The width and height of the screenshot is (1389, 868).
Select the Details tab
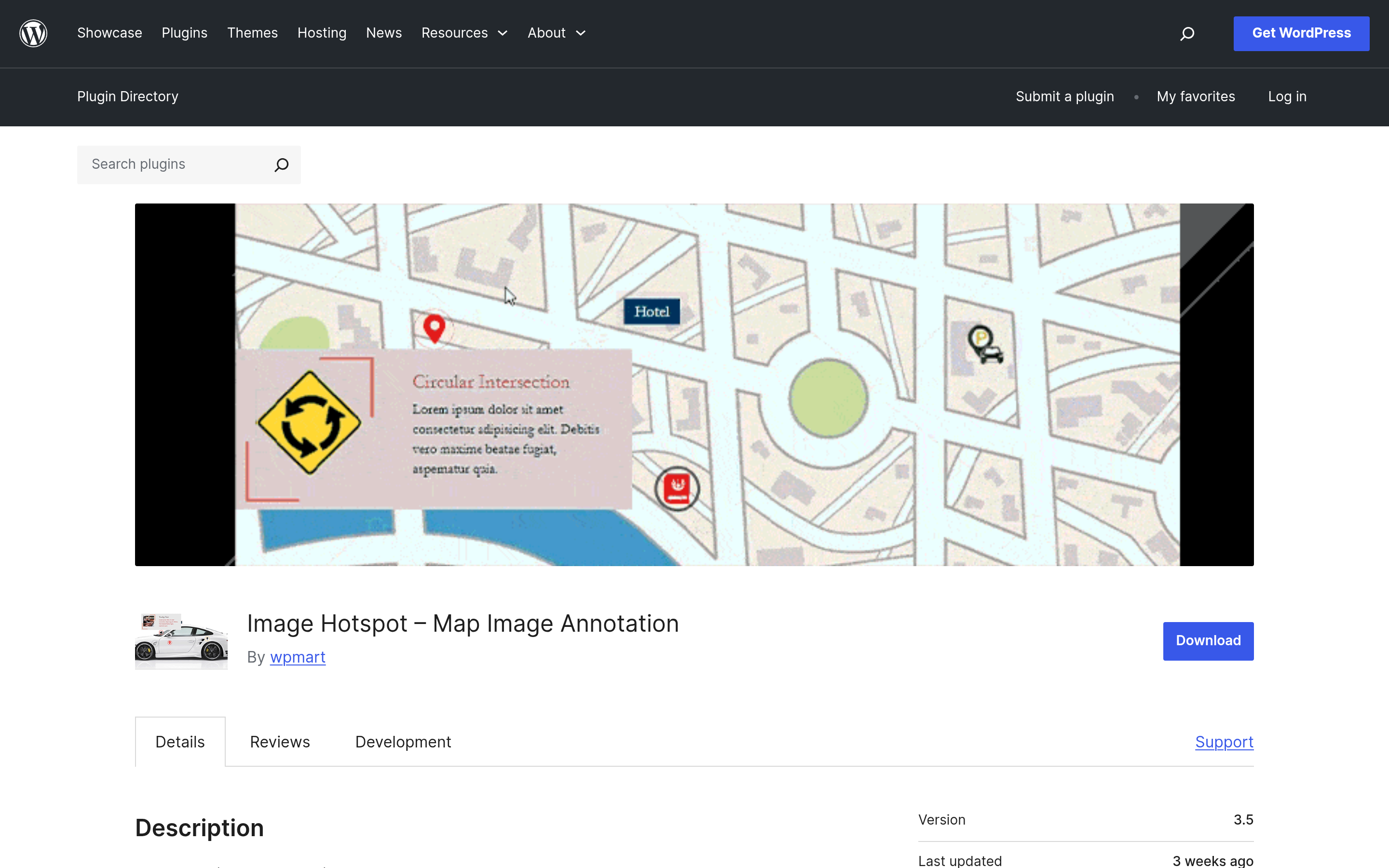click(x=180, y=742)
